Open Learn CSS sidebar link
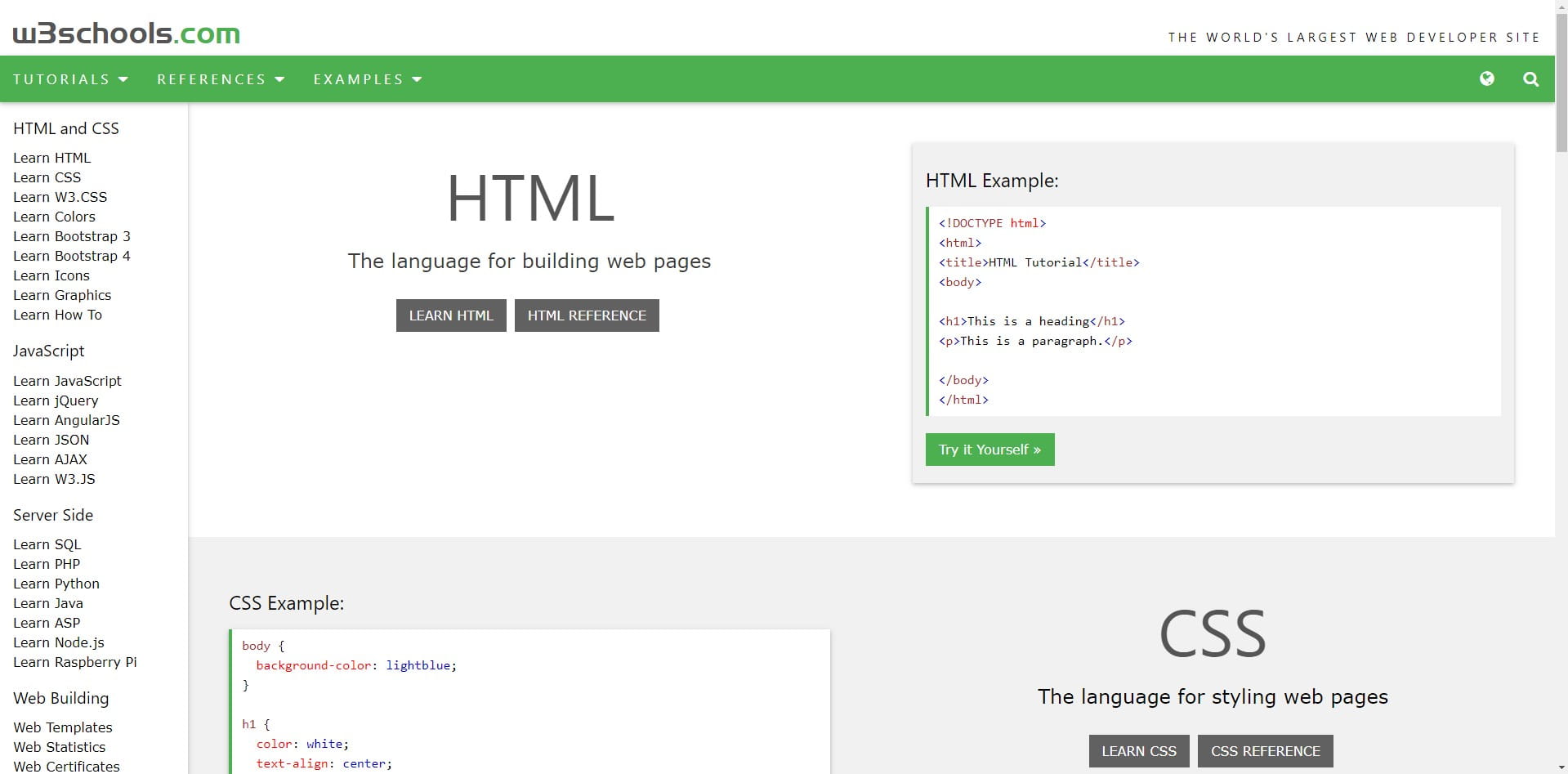Image resolution: width=1568 pixels, height=774 pixels. [47, 177]
